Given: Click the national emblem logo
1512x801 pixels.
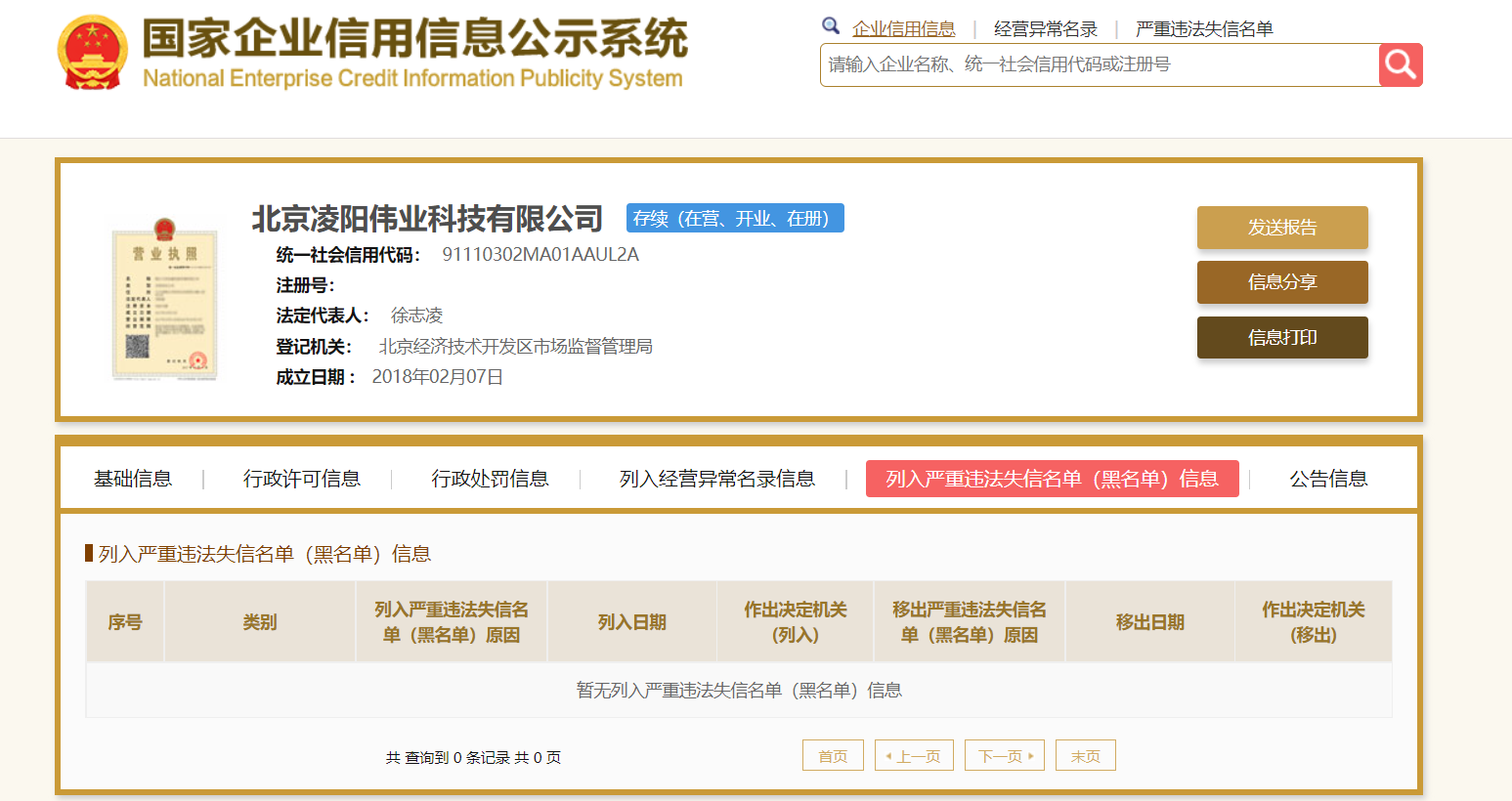Looking at the screenshot, I should coord(93,53).
